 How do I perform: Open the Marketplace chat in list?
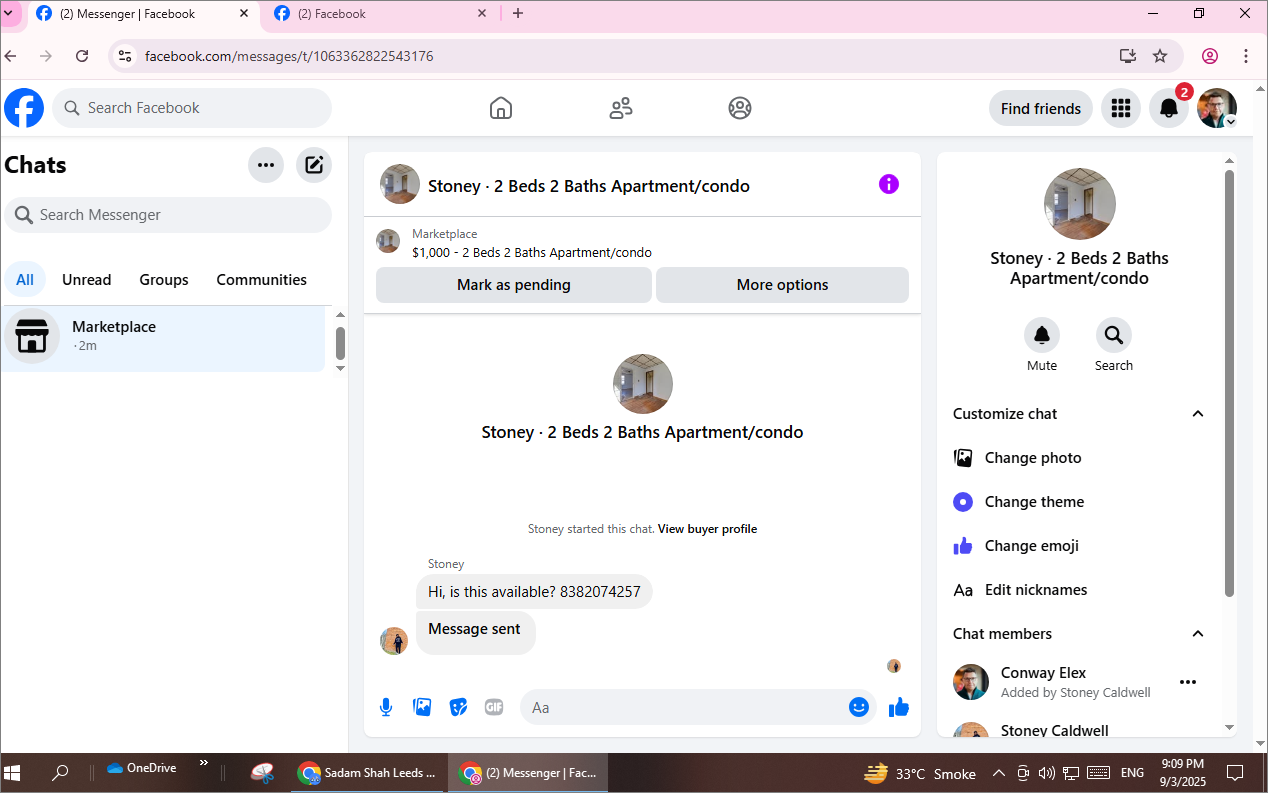(x=164, y=338)
